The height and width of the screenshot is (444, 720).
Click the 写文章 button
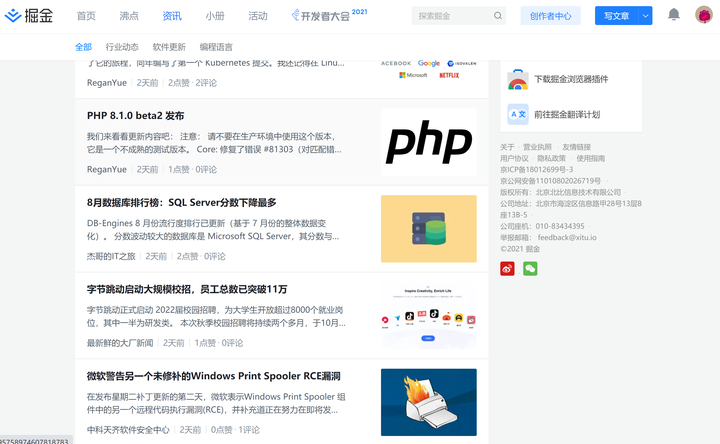617,16
